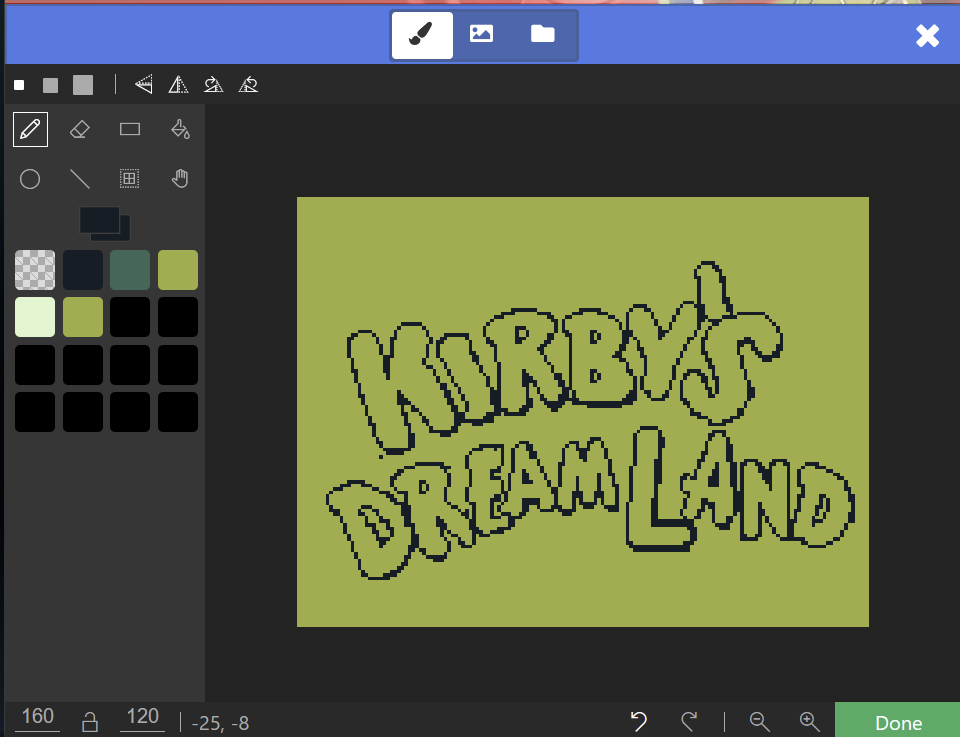Click the Done button

(x=898, y=720)
